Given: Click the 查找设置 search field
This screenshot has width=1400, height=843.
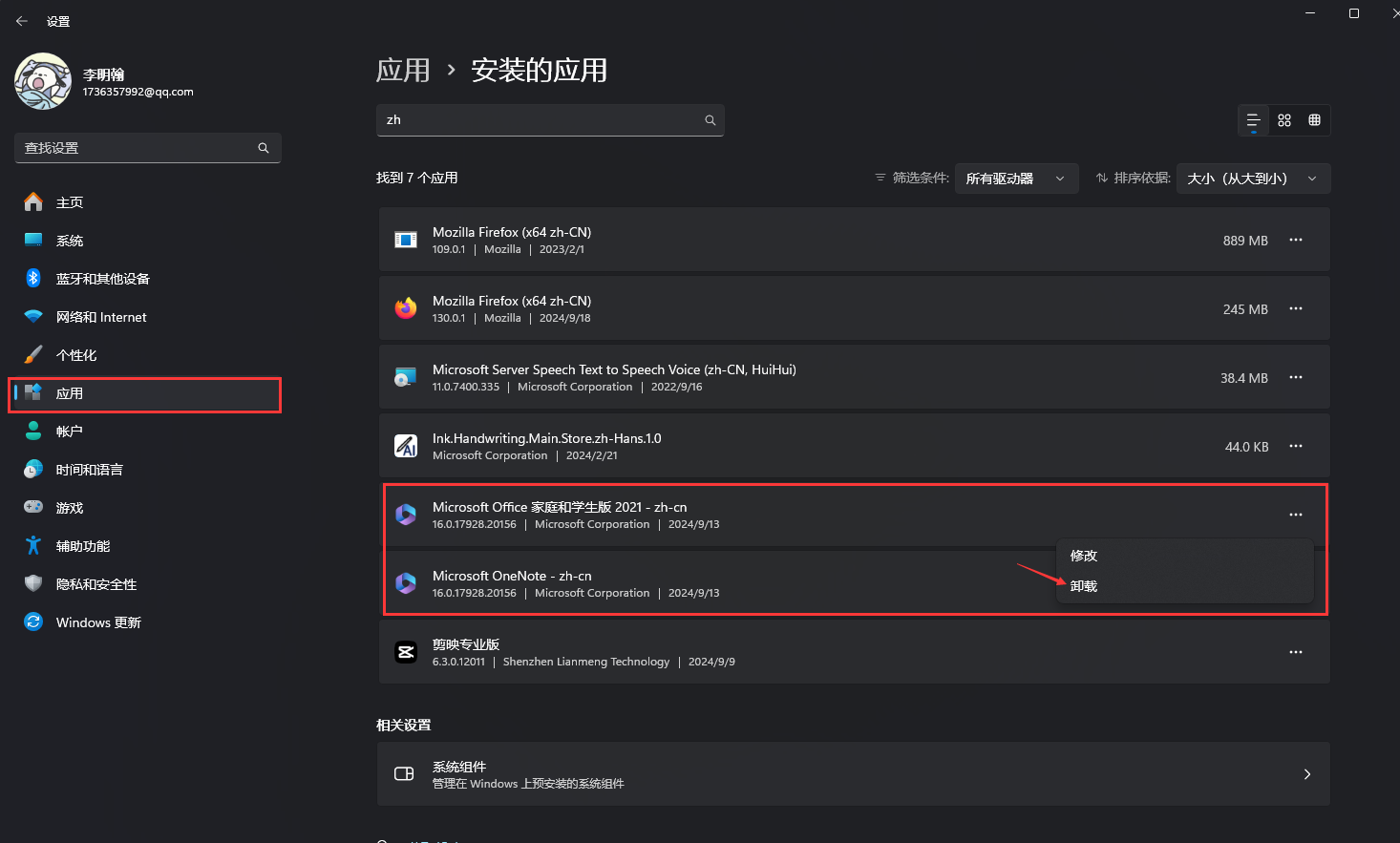Looking at the screenshot, I should click(x=138, y=148).
